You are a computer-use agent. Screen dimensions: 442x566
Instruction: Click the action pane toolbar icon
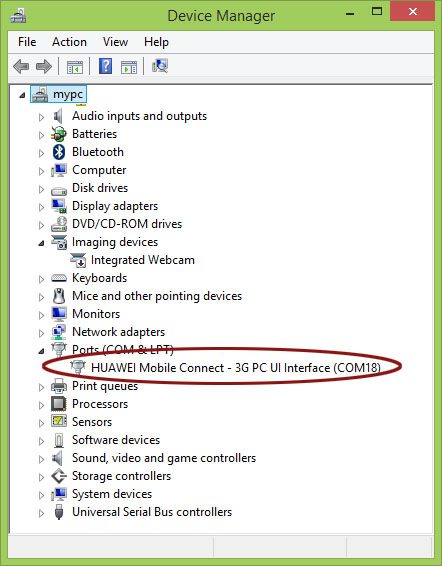(129, 67)
